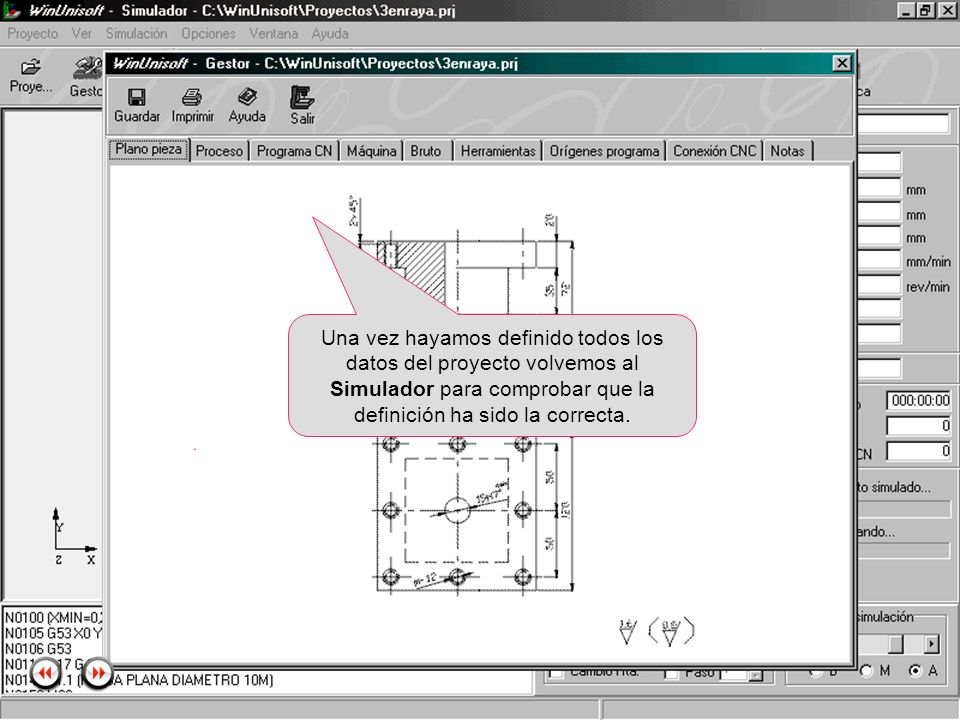Go back with the red rewind button
Screen dimensions: 960x720
[45, 673]
